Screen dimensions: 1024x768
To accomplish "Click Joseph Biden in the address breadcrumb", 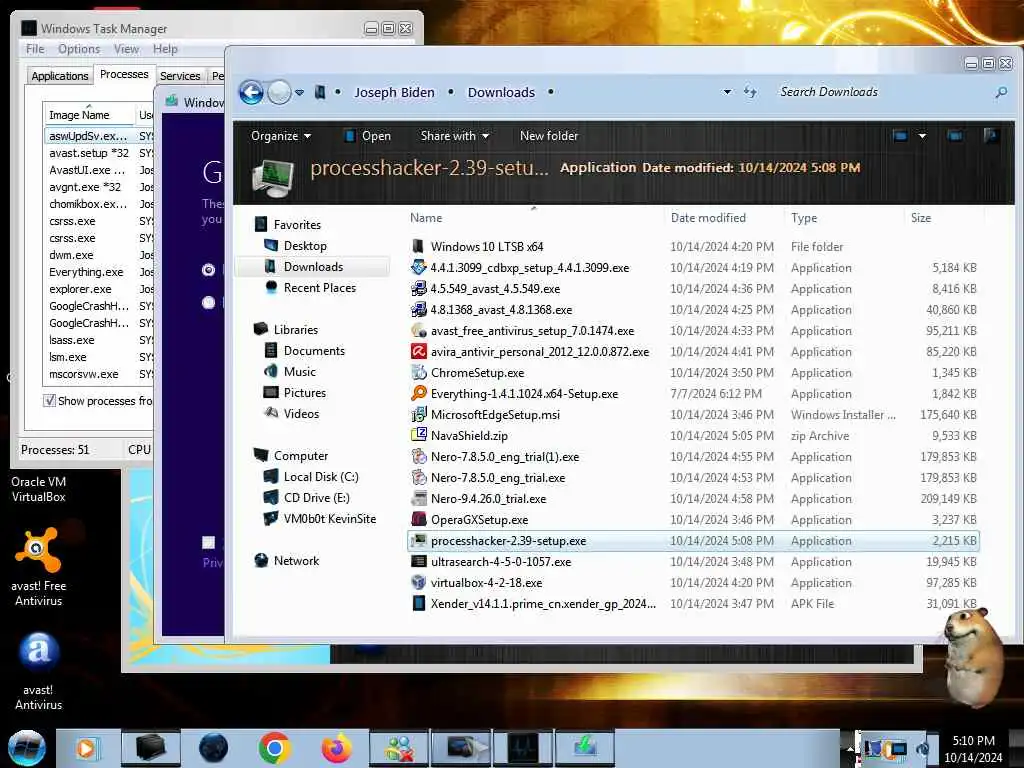I will (x=394, y=93).
